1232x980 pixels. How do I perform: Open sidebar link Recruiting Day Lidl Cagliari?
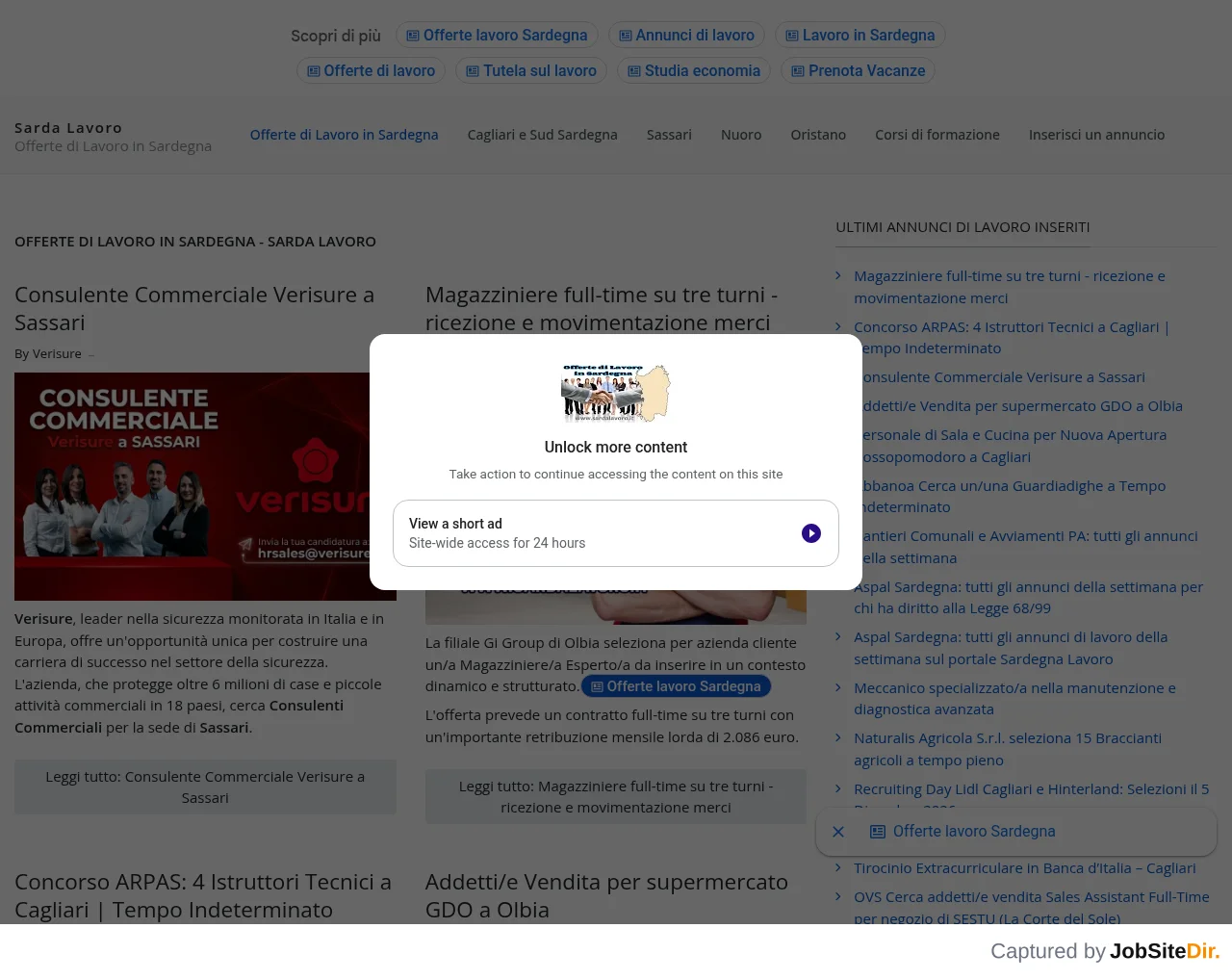(1032, 789)
